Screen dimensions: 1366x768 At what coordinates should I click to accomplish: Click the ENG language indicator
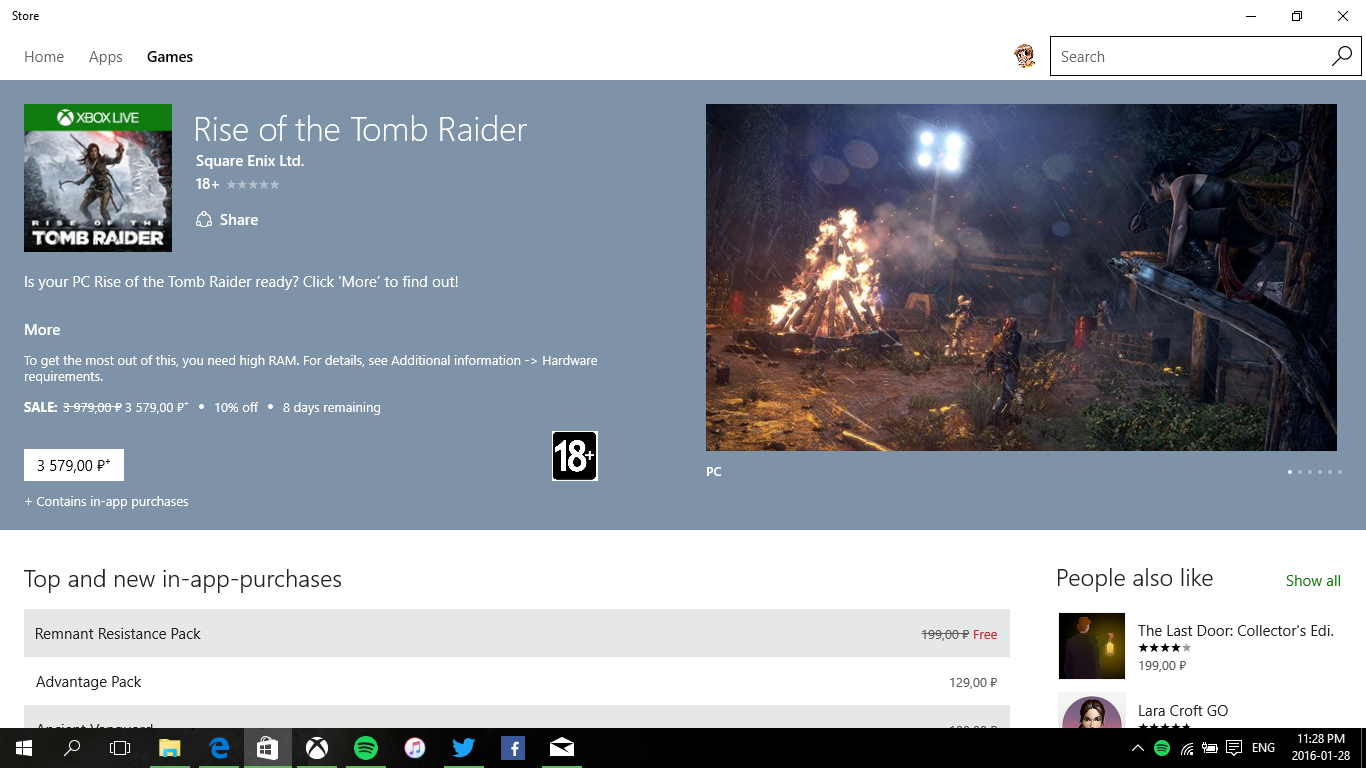tap(1263, 748)
